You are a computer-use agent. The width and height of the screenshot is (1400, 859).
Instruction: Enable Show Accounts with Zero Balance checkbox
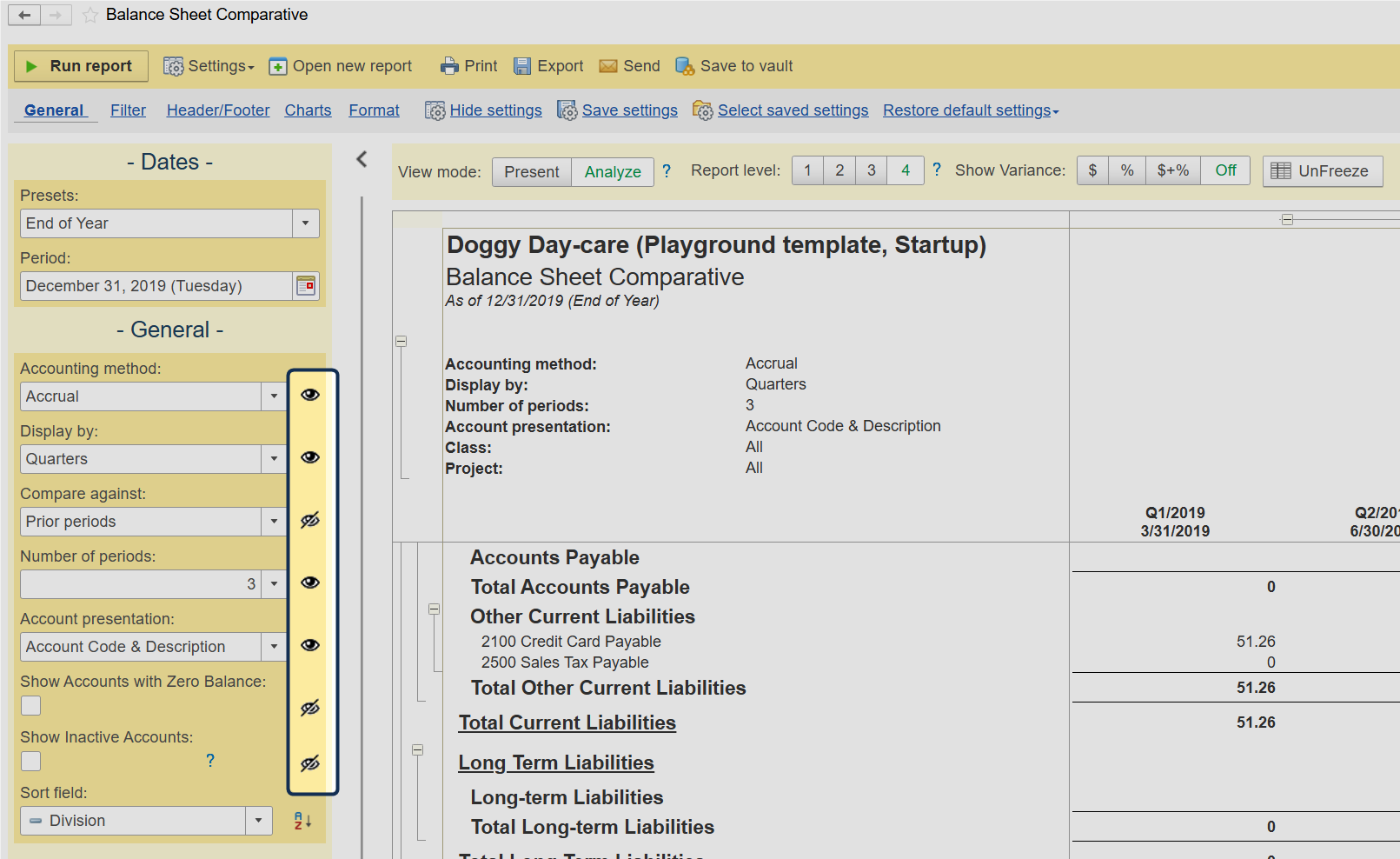[x=31, y=706]
